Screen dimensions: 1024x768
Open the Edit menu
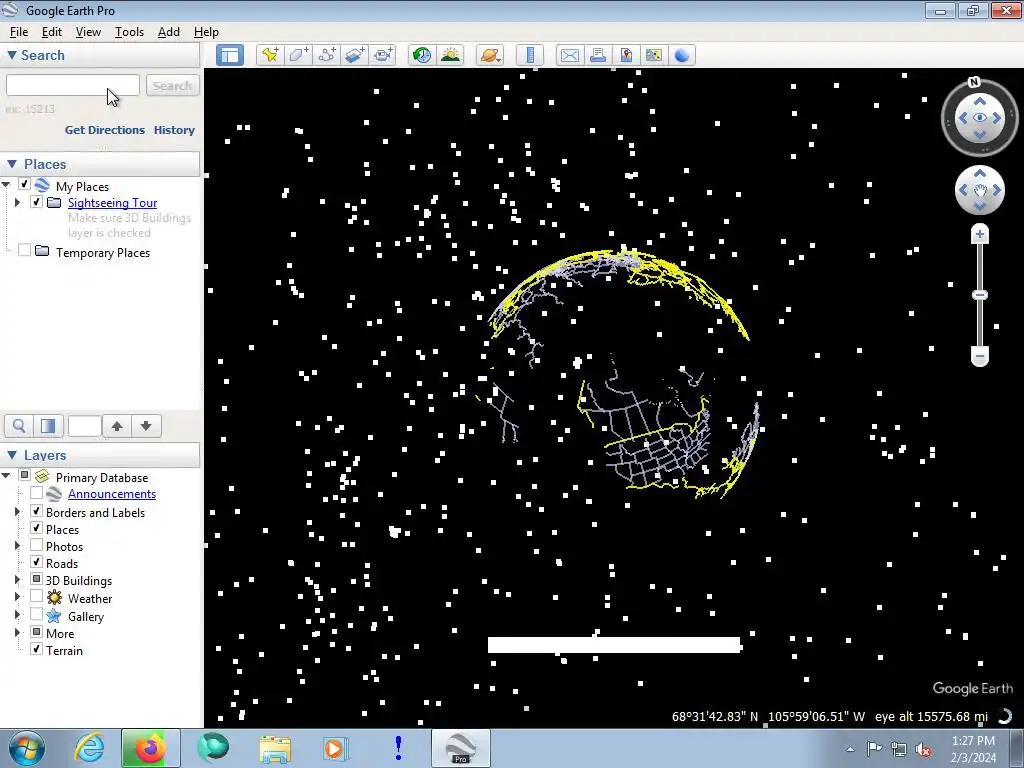point(52,32)
